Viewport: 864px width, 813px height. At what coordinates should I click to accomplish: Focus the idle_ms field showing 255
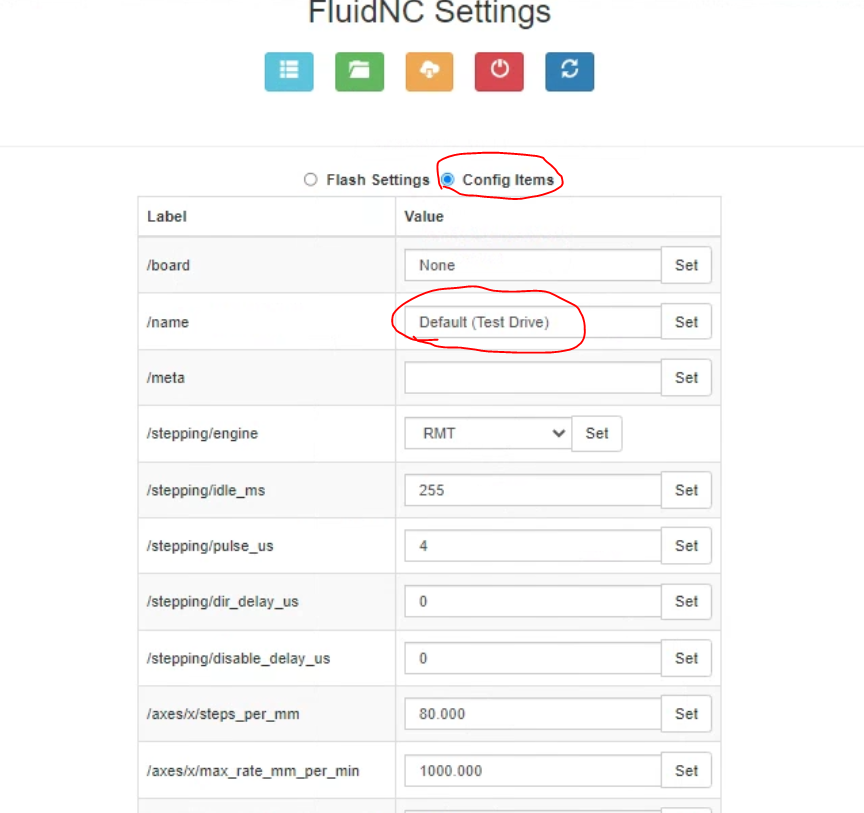(533, 490)
